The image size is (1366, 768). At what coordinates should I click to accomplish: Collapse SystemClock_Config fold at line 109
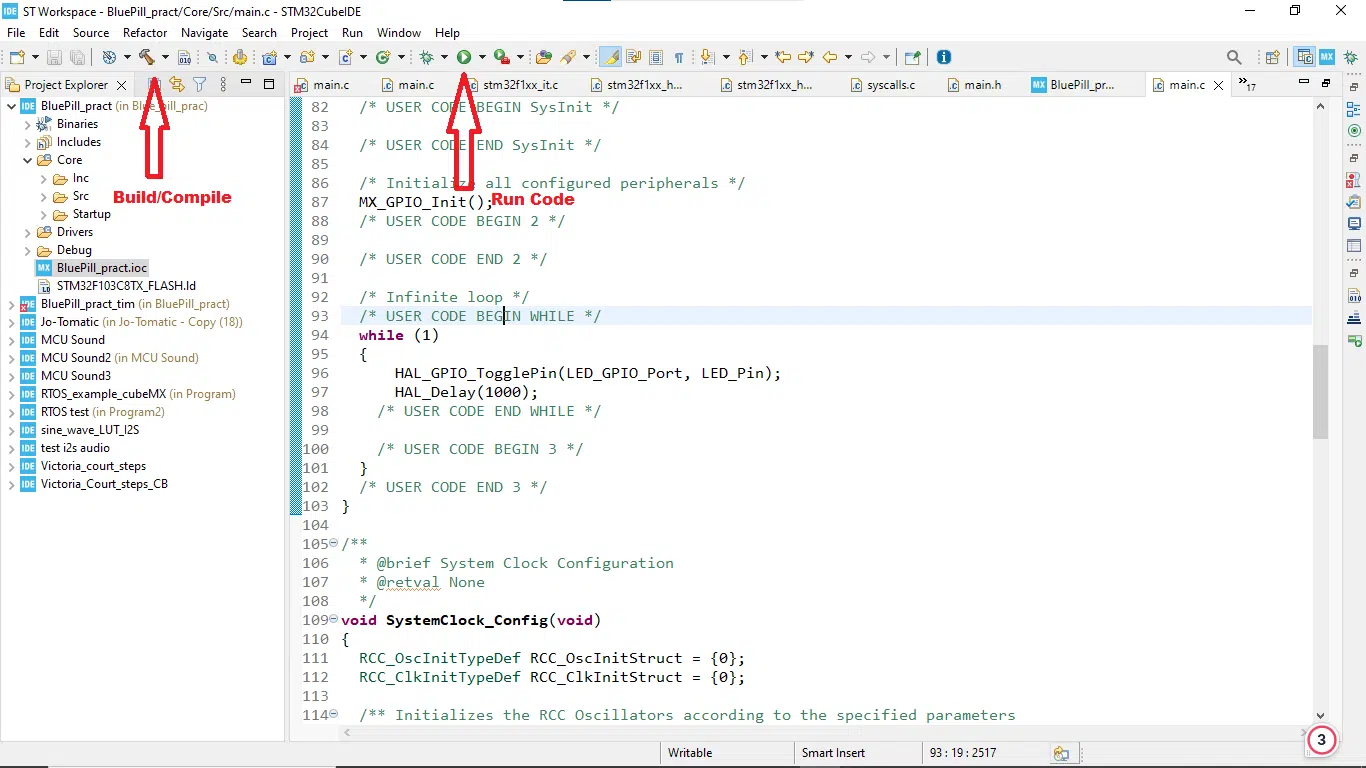334,620
